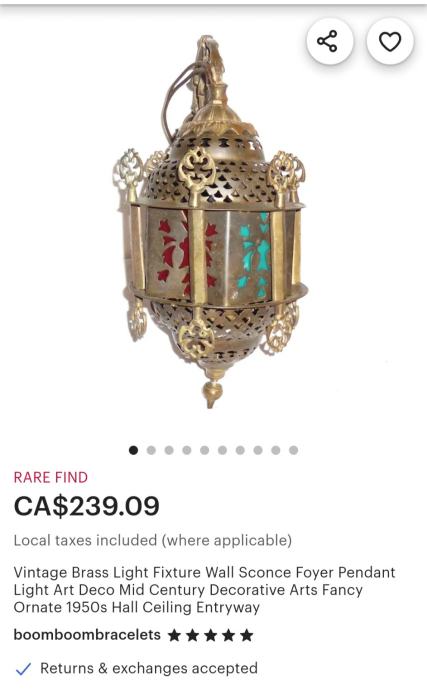Screen dimensions: 427x690
Task: Tap the Vintage Brass Light Fixture title
Action: pyautogui.click(x=204, y=590)
